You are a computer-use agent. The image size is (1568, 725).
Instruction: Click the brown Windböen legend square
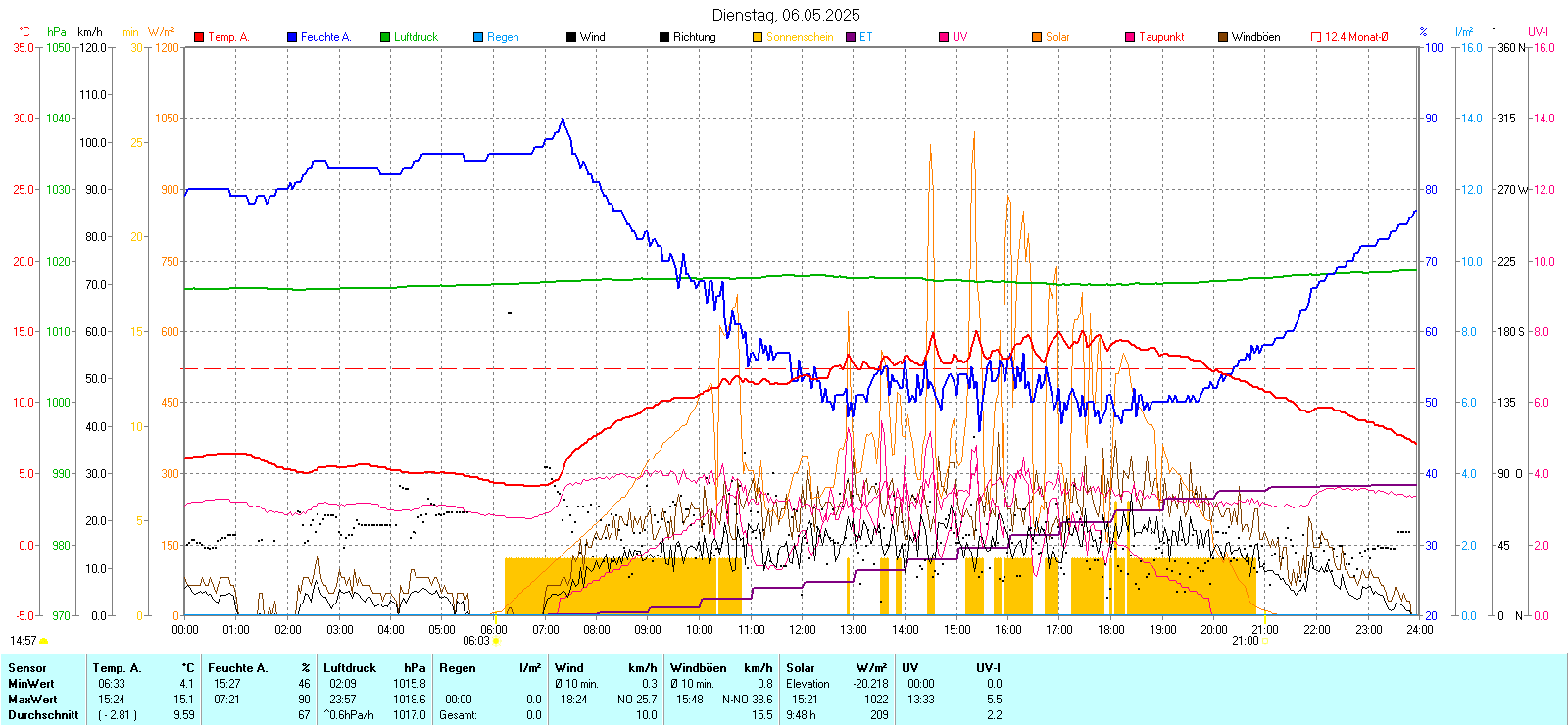tap(1223, 37)
